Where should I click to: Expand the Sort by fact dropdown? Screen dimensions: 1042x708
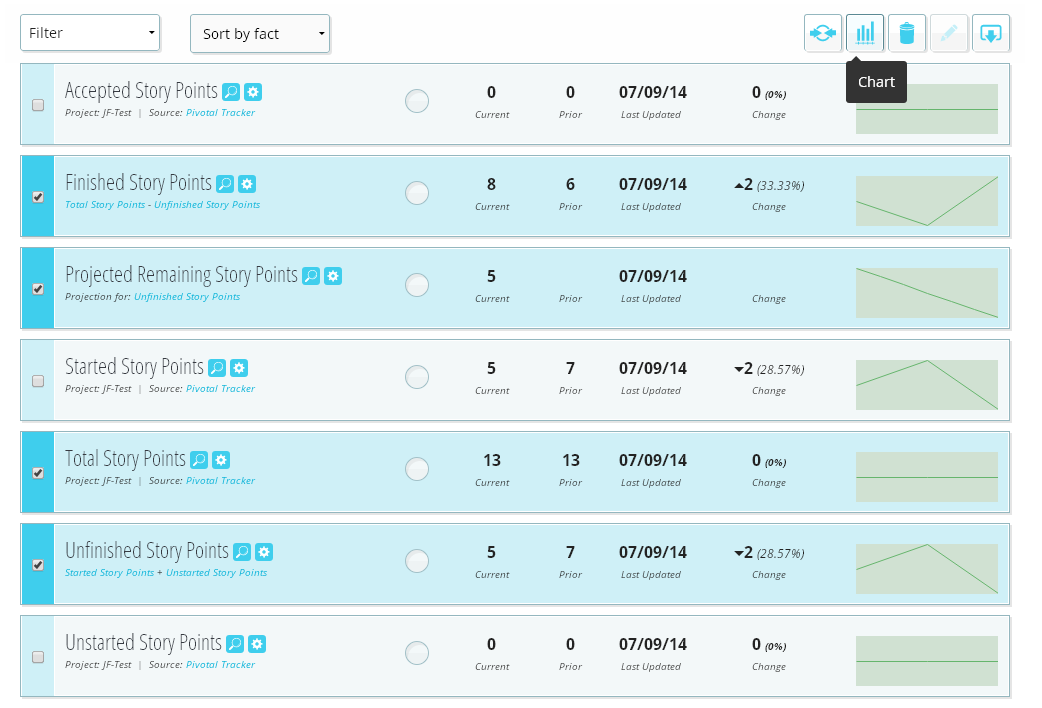click(260, 34)
